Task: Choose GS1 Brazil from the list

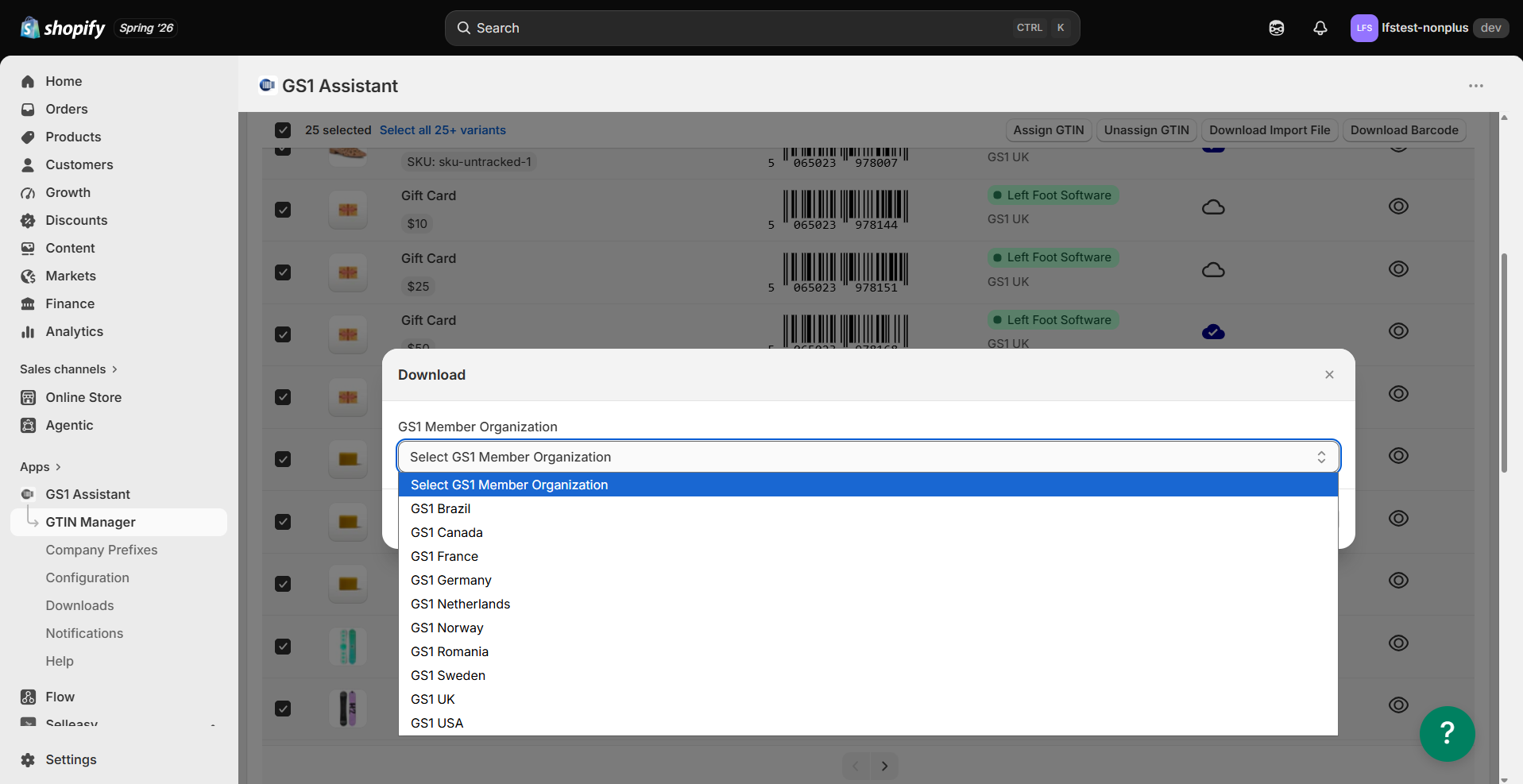Action: 868,508
